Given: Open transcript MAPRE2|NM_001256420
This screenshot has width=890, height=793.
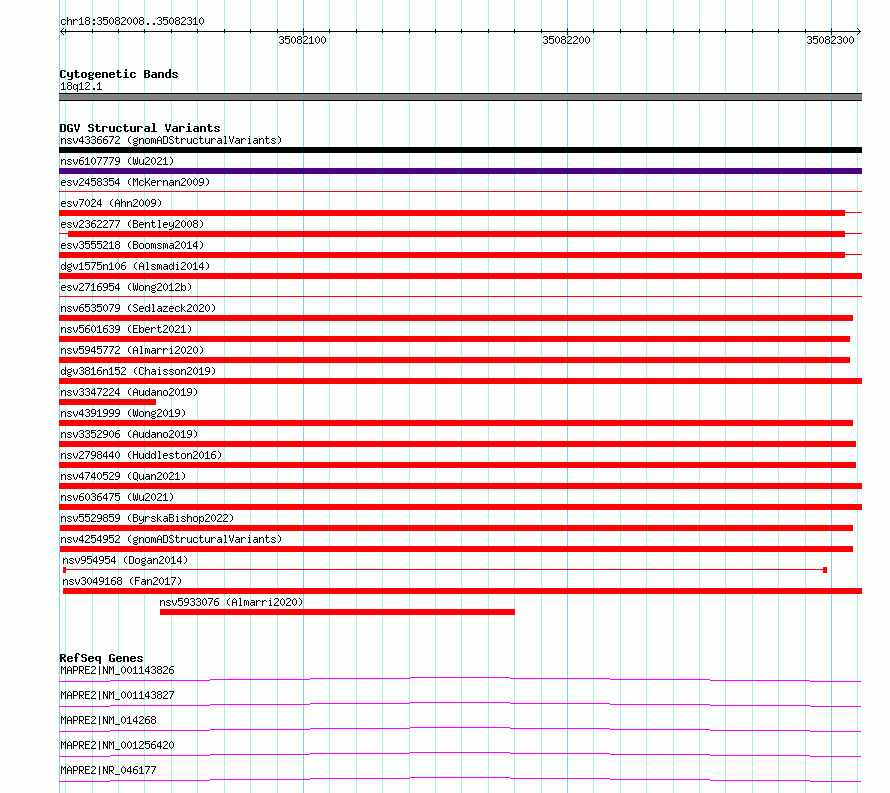Looking at the screenshot, I should tap(117, 745).
